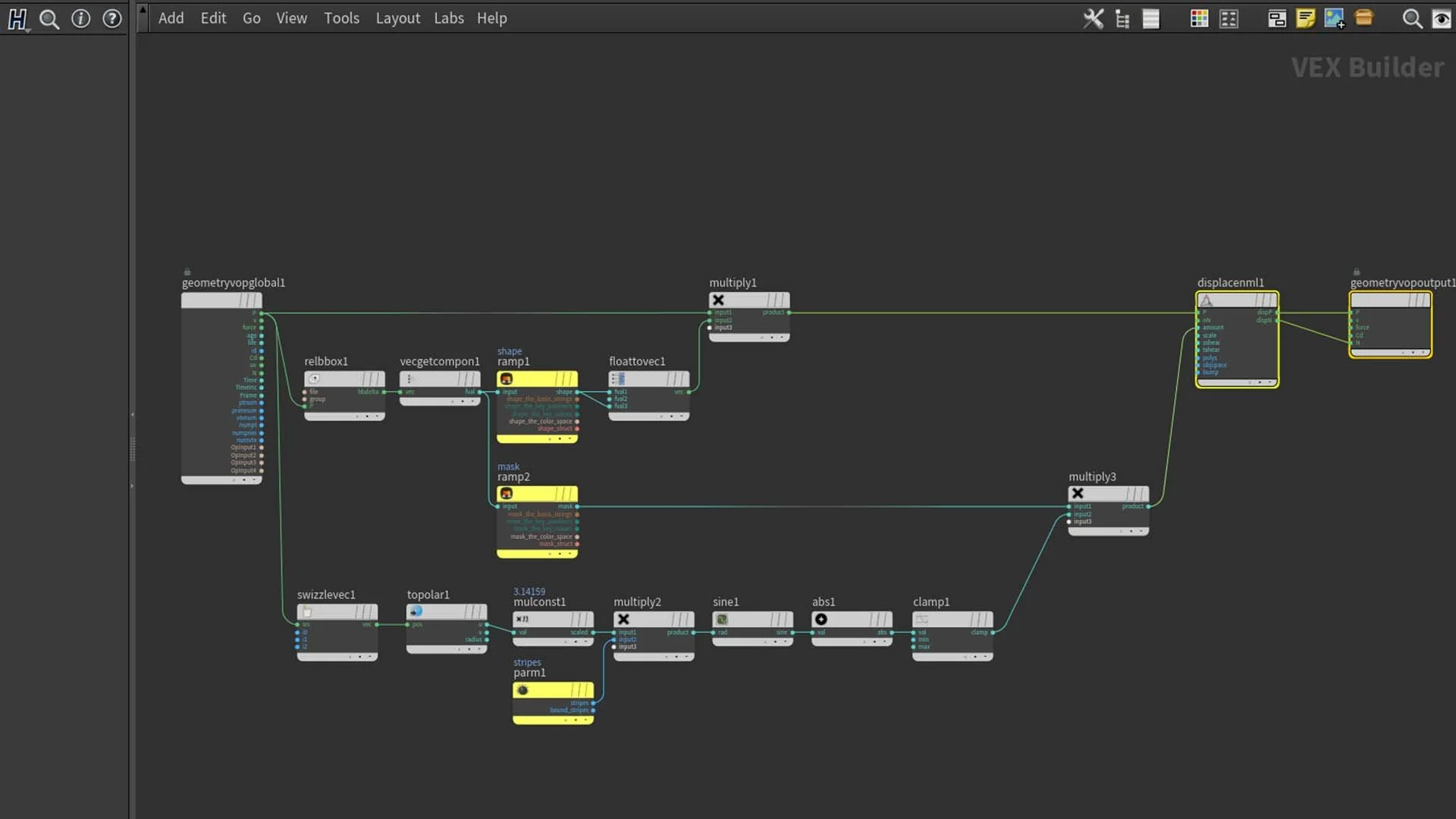Open the Layout menu
The height and width of the screenshot is (819, 1456).
(397, 18)
